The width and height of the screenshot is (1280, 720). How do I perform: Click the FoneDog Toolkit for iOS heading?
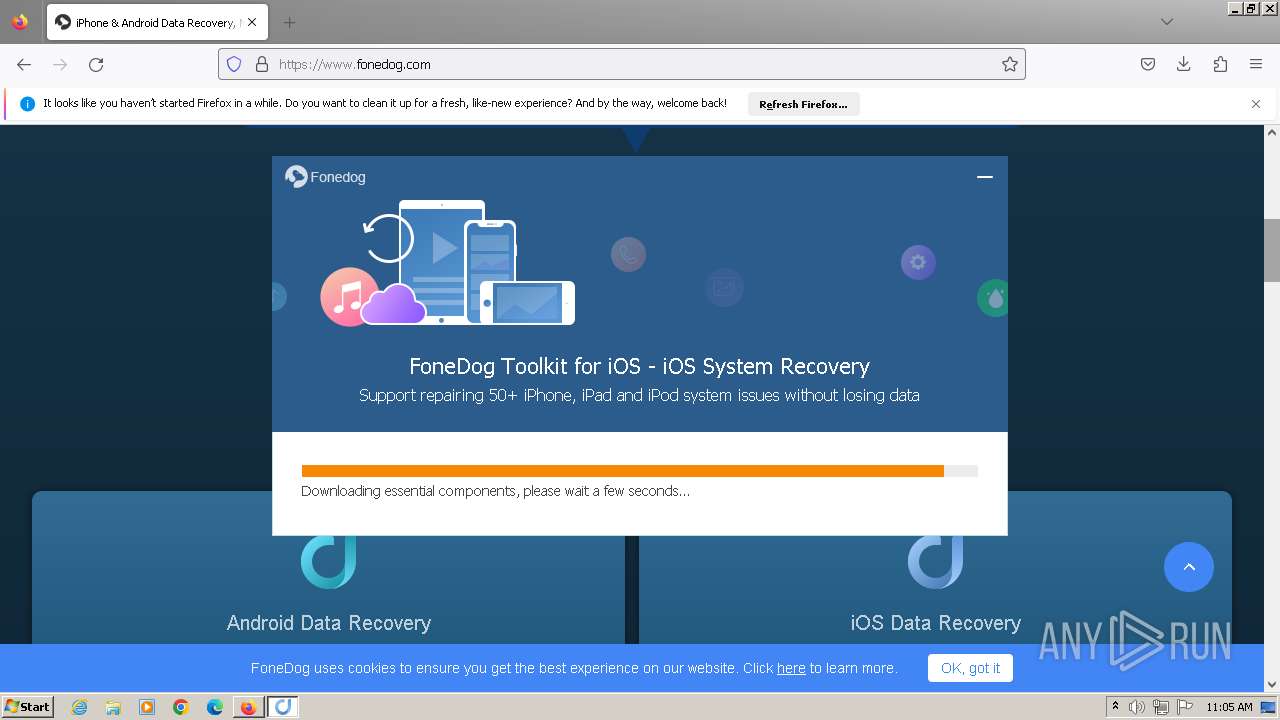point(639,366)
